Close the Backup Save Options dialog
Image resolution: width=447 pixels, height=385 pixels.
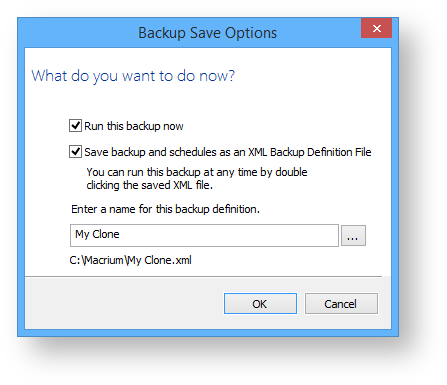(x=376, y=29)
